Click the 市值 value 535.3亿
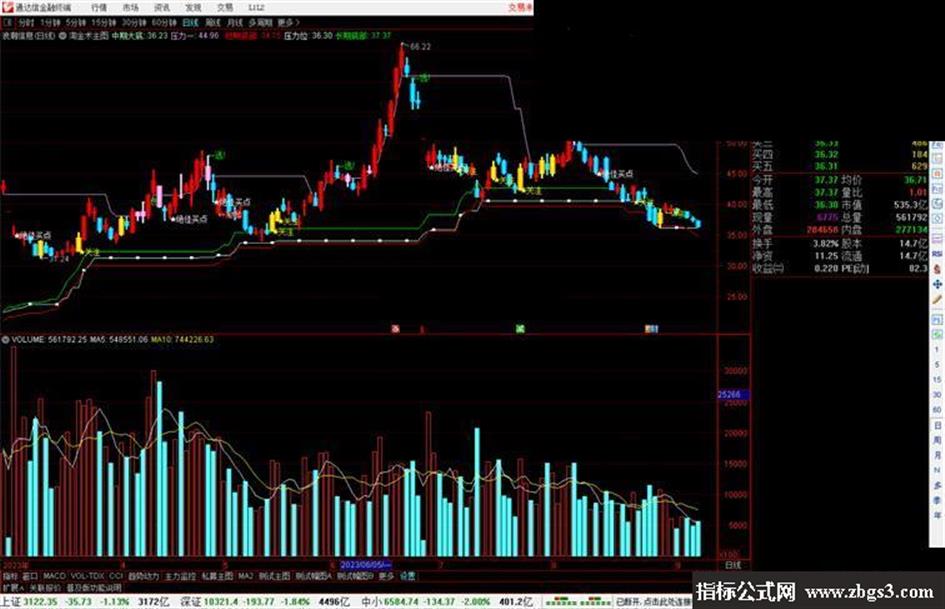 coord(910,205)
